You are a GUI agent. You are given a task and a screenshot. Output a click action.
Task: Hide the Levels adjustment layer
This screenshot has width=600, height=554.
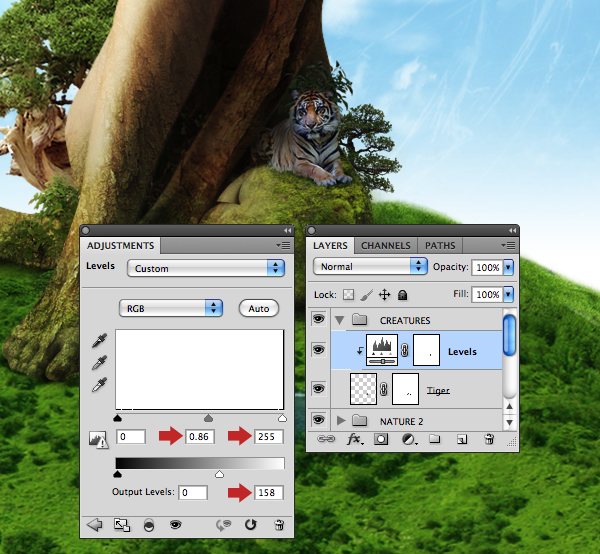318,350
